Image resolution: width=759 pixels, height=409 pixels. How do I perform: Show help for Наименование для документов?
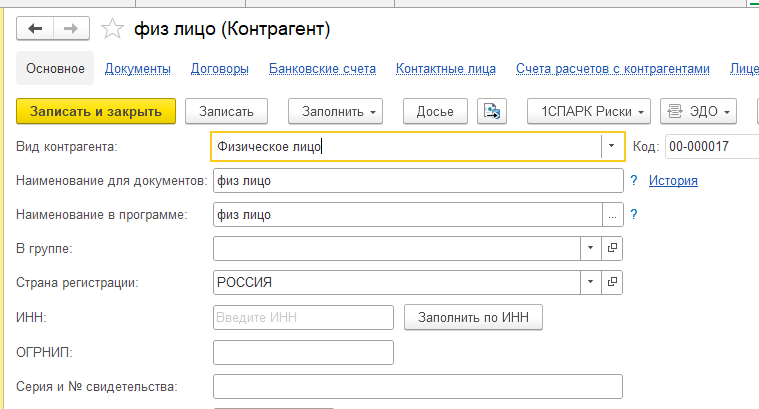634,181
